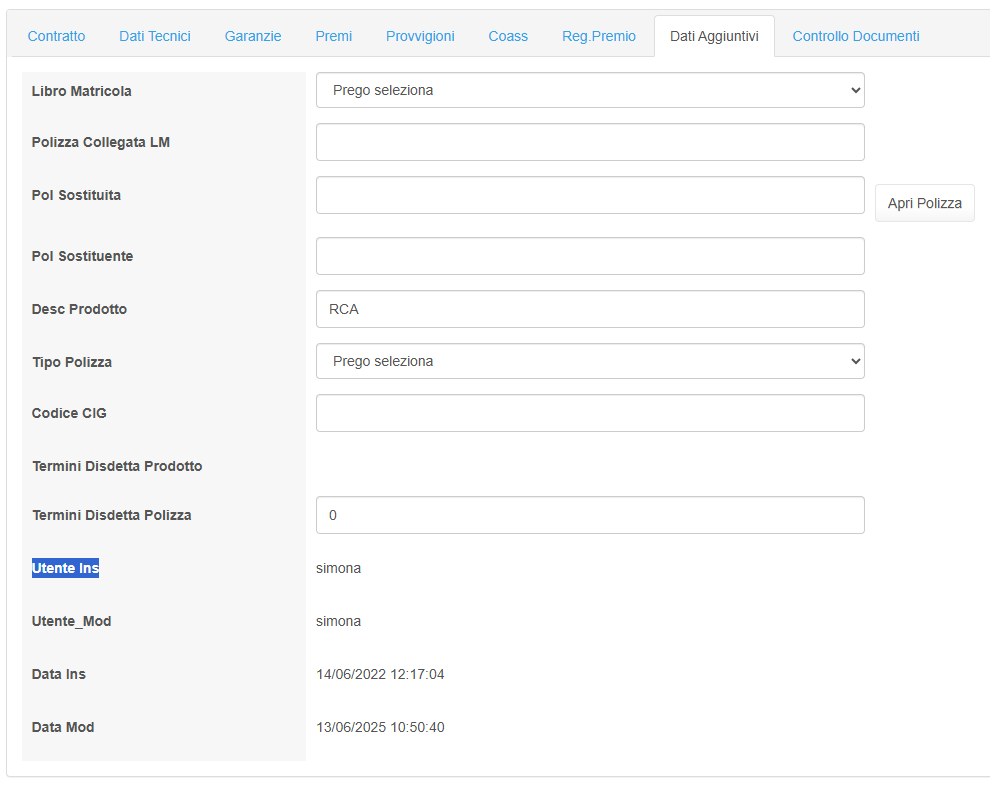Focus the Codice CIG input field
Screen dimensions: 990x786
click(590, 414)
